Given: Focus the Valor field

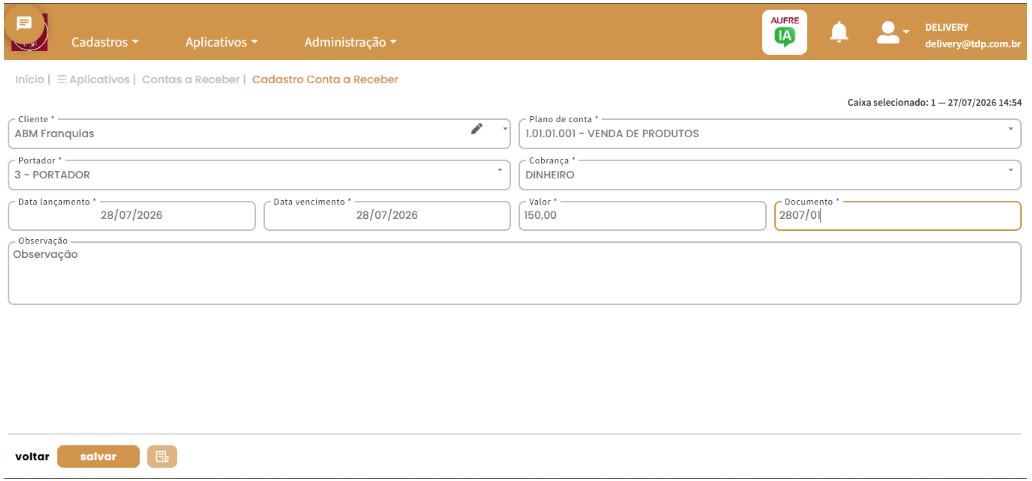Looking at the screenshot, I should point(642,216).
